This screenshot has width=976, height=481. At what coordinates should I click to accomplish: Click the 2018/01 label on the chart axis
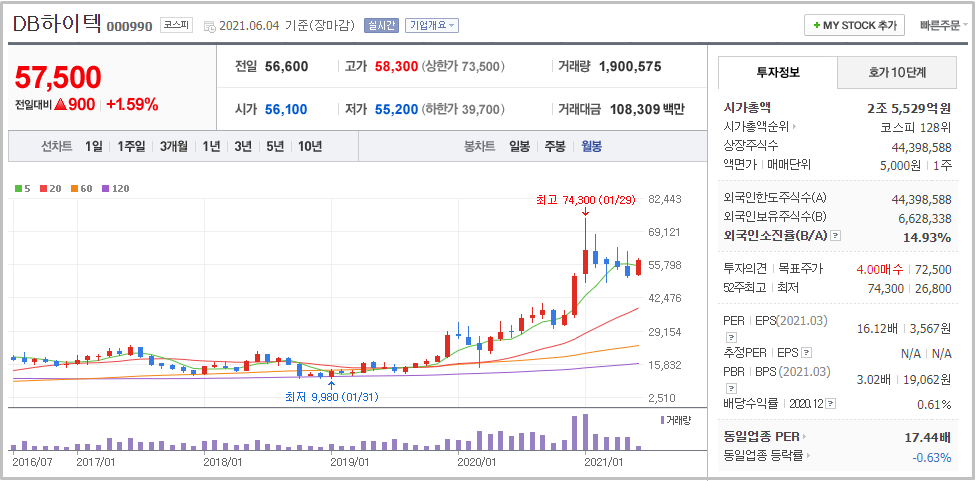[222, 462]
